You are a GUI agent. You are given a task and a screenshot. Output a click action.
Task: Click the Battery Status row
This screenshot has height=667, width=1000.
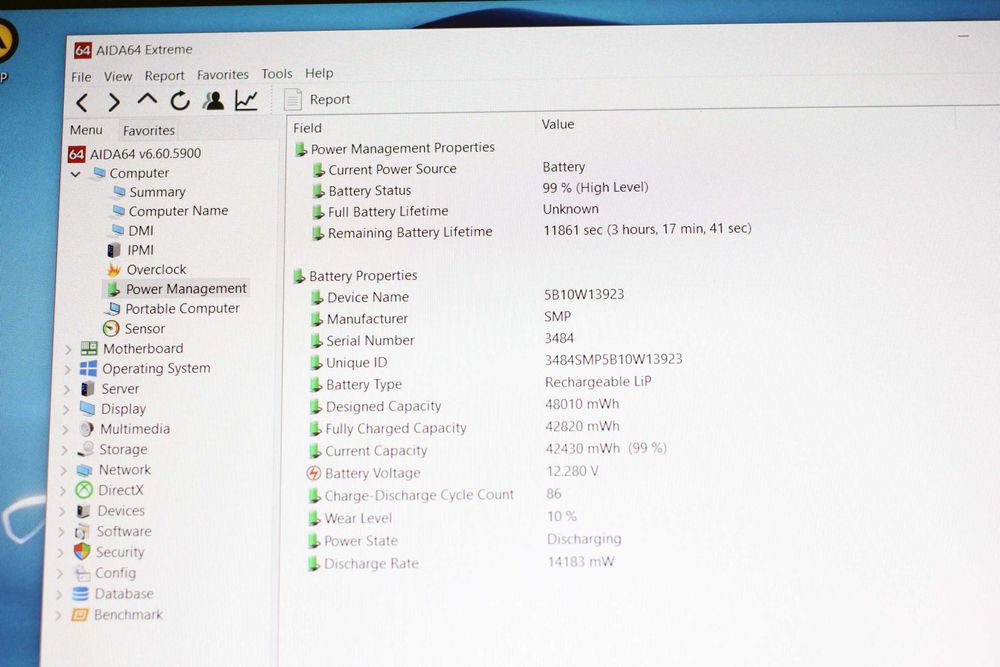click(x=480, y=189)
